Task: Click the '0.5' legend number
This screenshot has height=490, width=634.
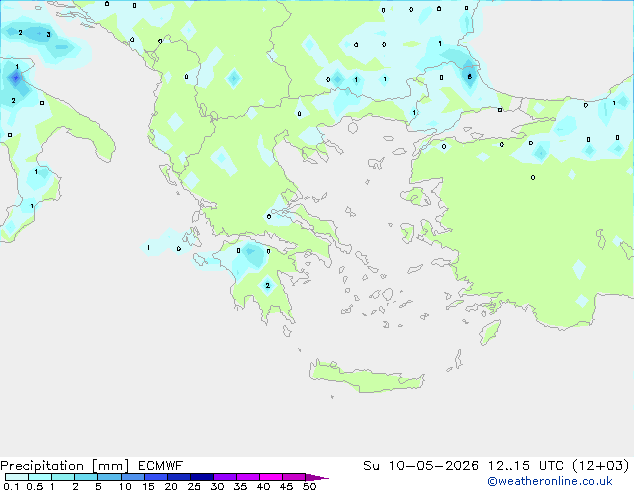Action: 35,486
